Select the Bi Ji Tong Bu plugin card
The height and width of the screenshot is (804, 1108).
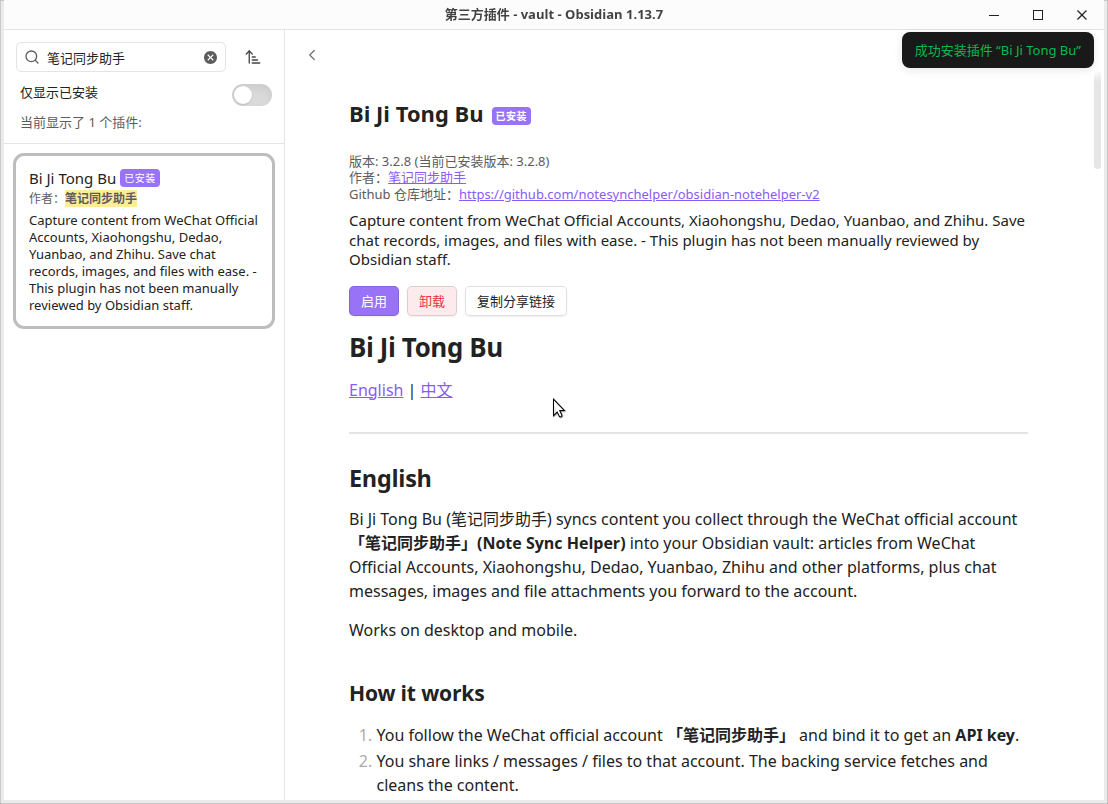click(144, 241)
